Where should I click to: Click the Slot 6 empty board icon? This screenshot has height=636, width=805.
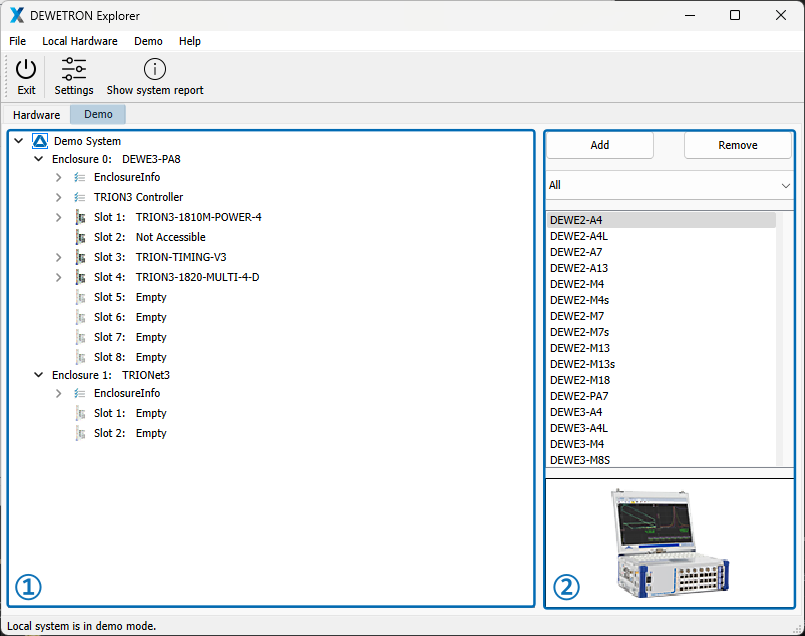click(81, 317)
